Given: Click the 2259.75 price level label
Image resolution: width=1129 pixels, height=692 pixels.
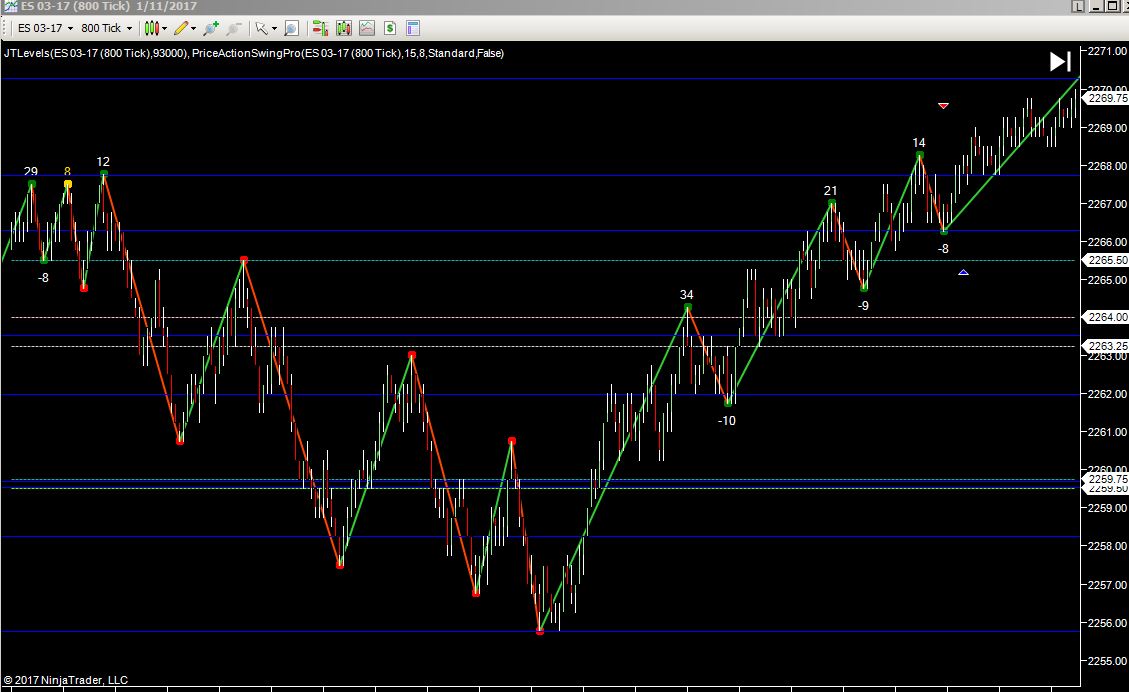Looking at the screenshot, I should [x=1106, y=479].
